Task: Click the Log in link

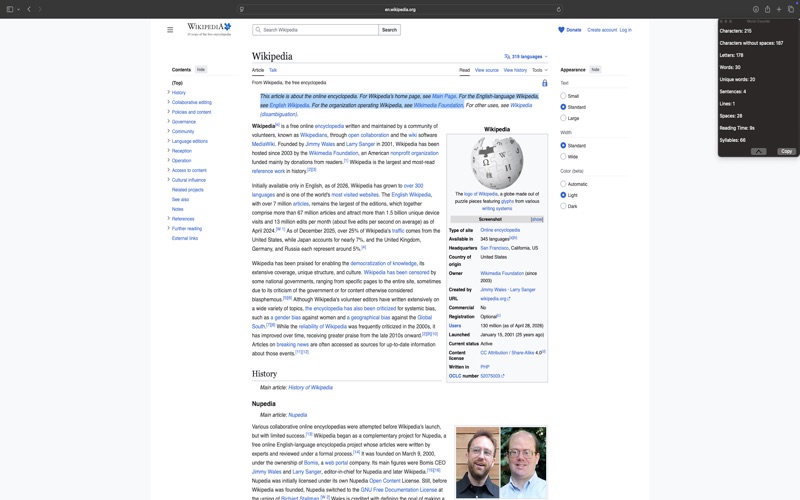Action: (626, 30)
